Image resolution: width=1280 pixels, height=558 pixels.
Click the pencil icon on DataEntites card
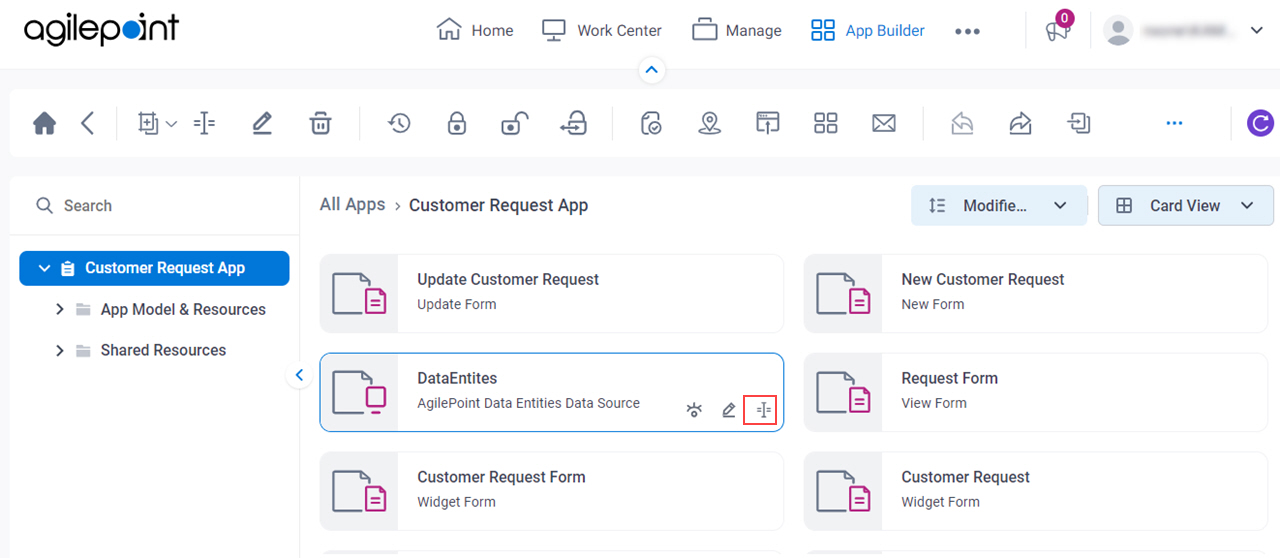coord(729,410)
